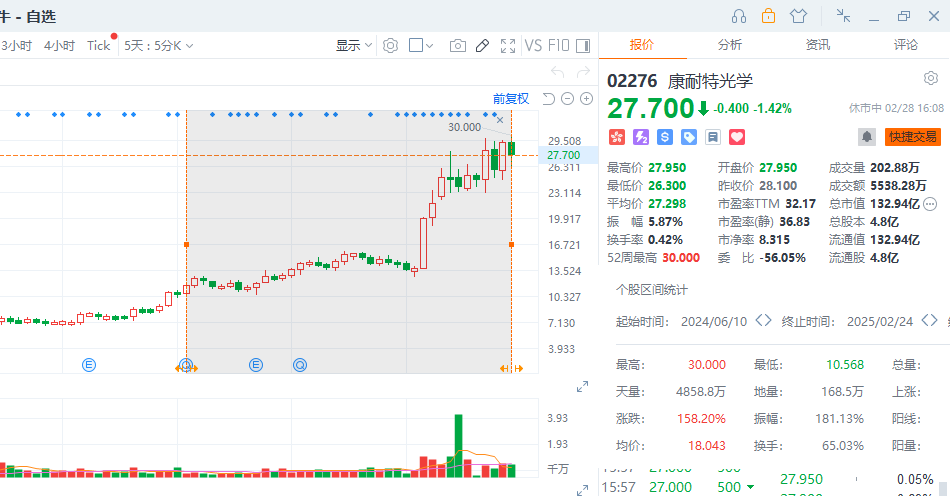Click the Hong Kong market flag badge
The height and width of the screenshot is (496, 950).
617,137
